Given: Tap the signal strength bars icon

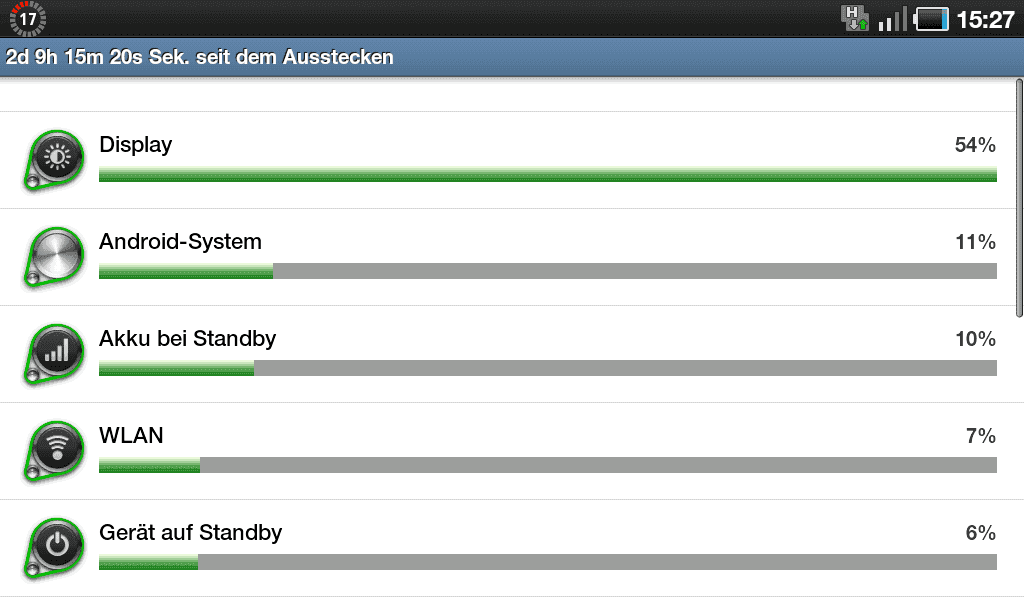Looking at the screenshot, I should pos(893,20).
